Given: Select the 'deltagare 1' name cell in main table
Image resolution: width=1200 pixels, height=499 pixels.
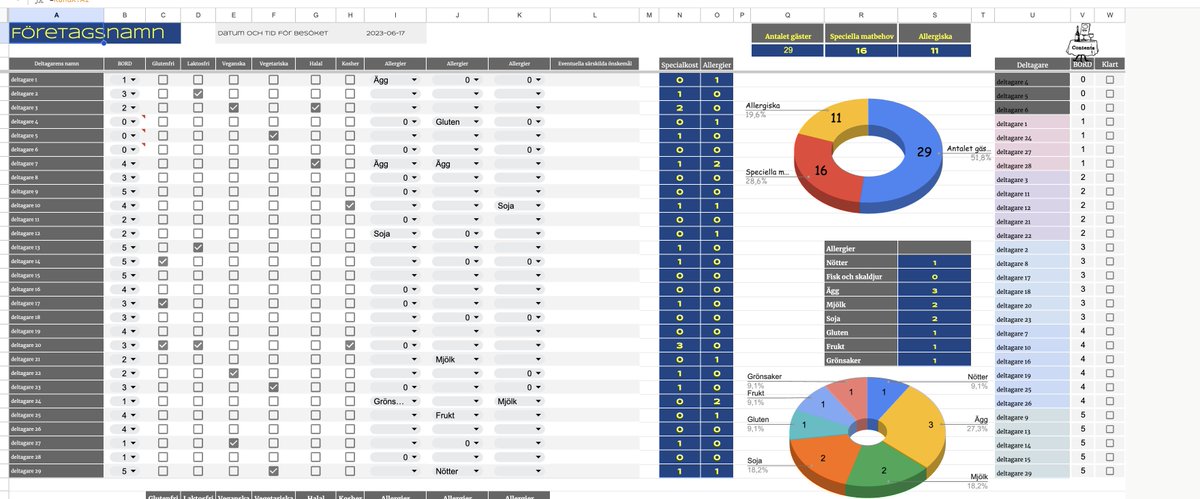Looking at the screenshot, I should [x=54, y=79].
